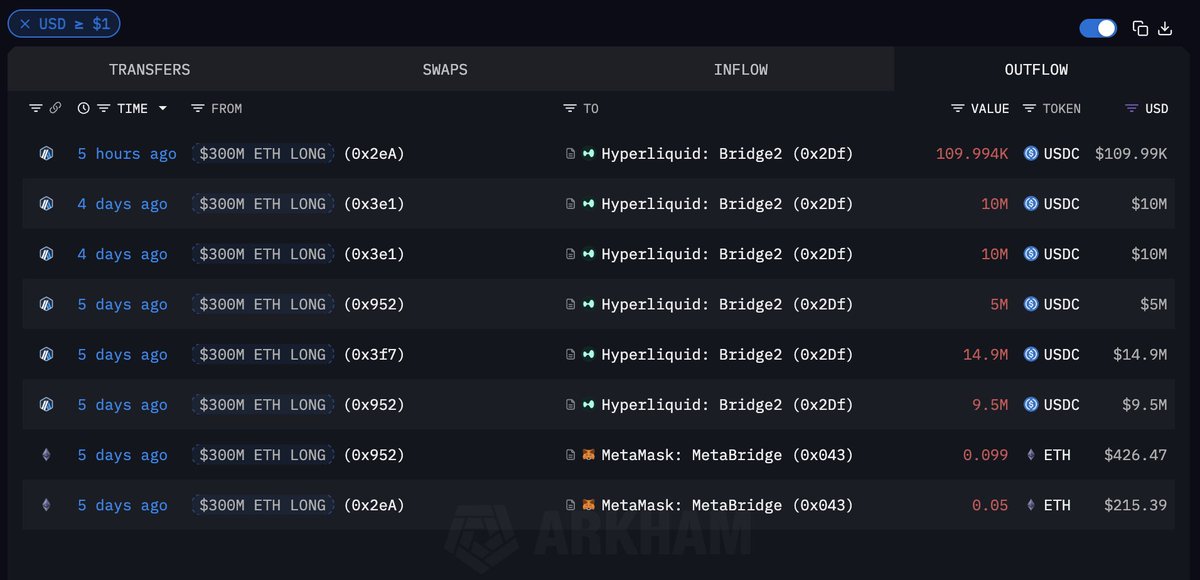Open the $300M ETH LONG entity in the 14.9M row
The height and width of the screenshot is (580, 1200).
click(263, 354)
